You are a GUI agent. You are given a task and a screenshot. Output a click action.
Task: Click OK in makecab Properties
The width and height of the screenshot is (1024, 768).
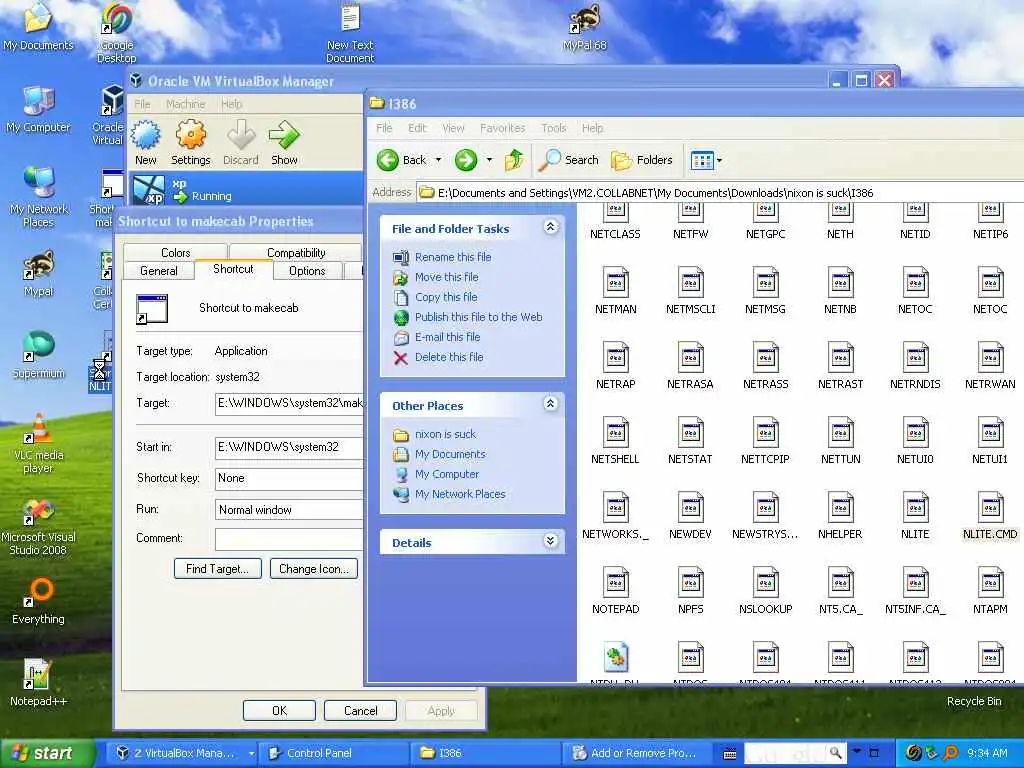tap(280, 711)
